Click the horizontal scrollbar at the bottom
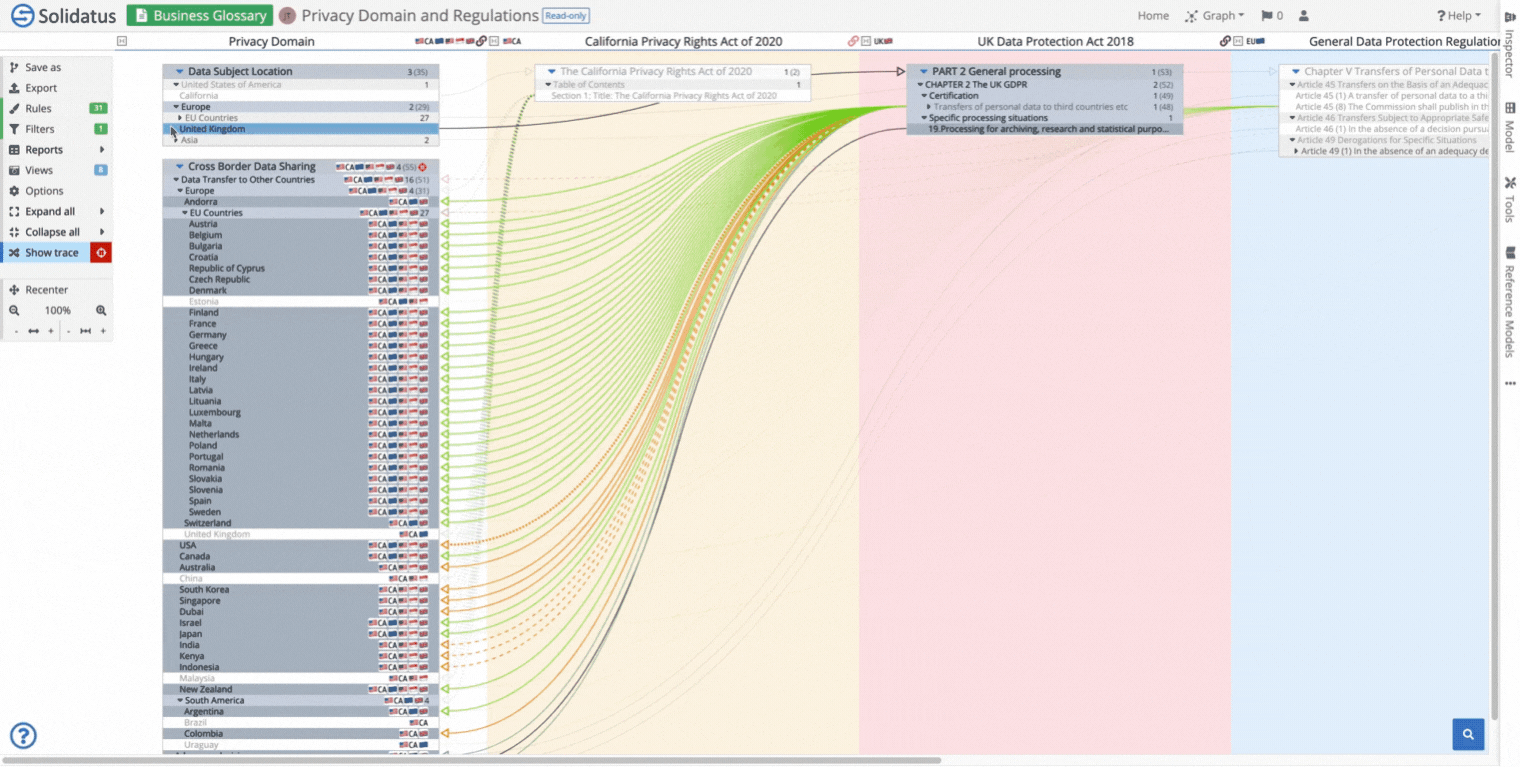 tap(474, 761)
